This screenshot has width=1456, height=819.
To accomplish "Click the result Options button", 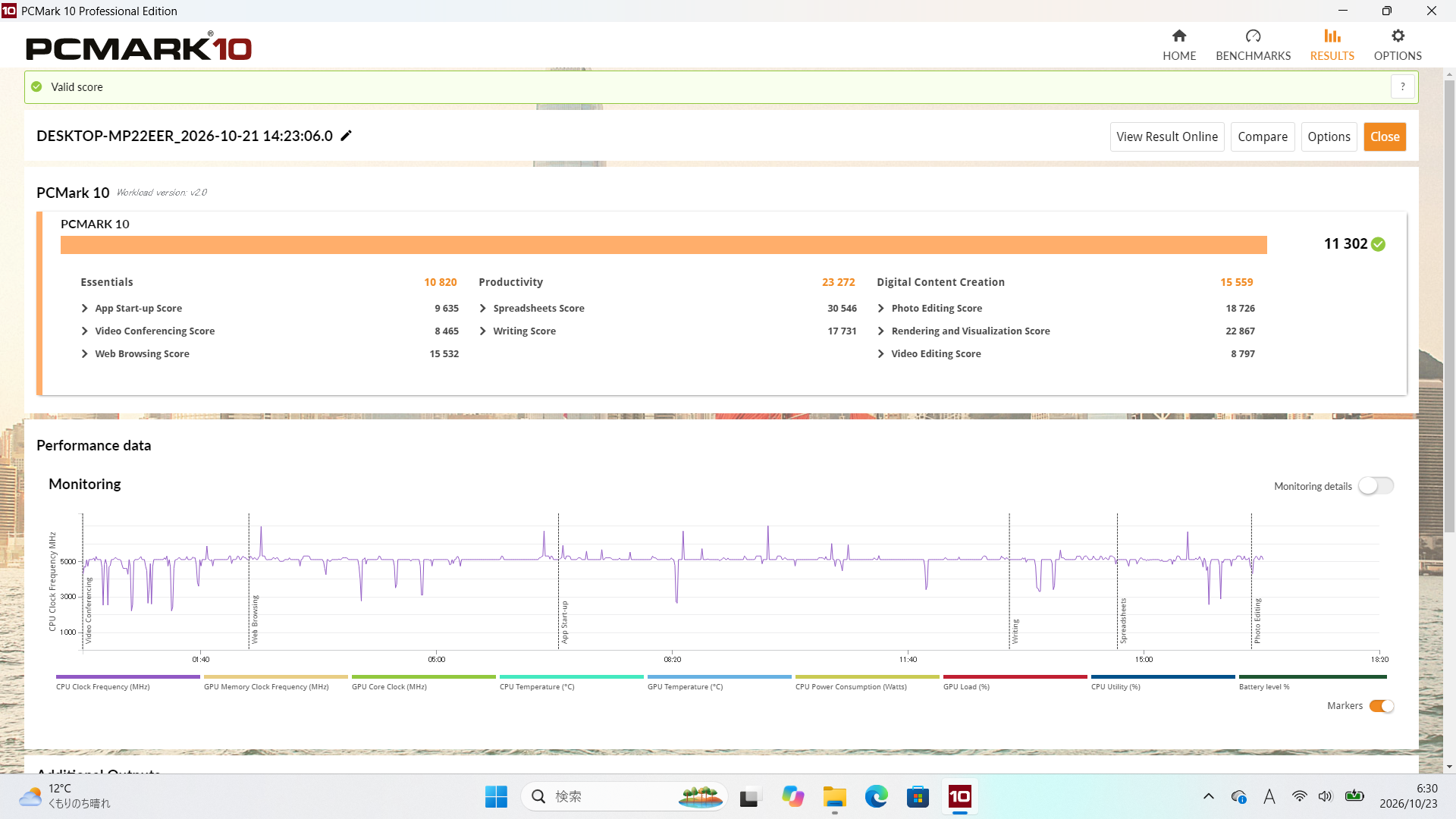I will coord(1329,136).
